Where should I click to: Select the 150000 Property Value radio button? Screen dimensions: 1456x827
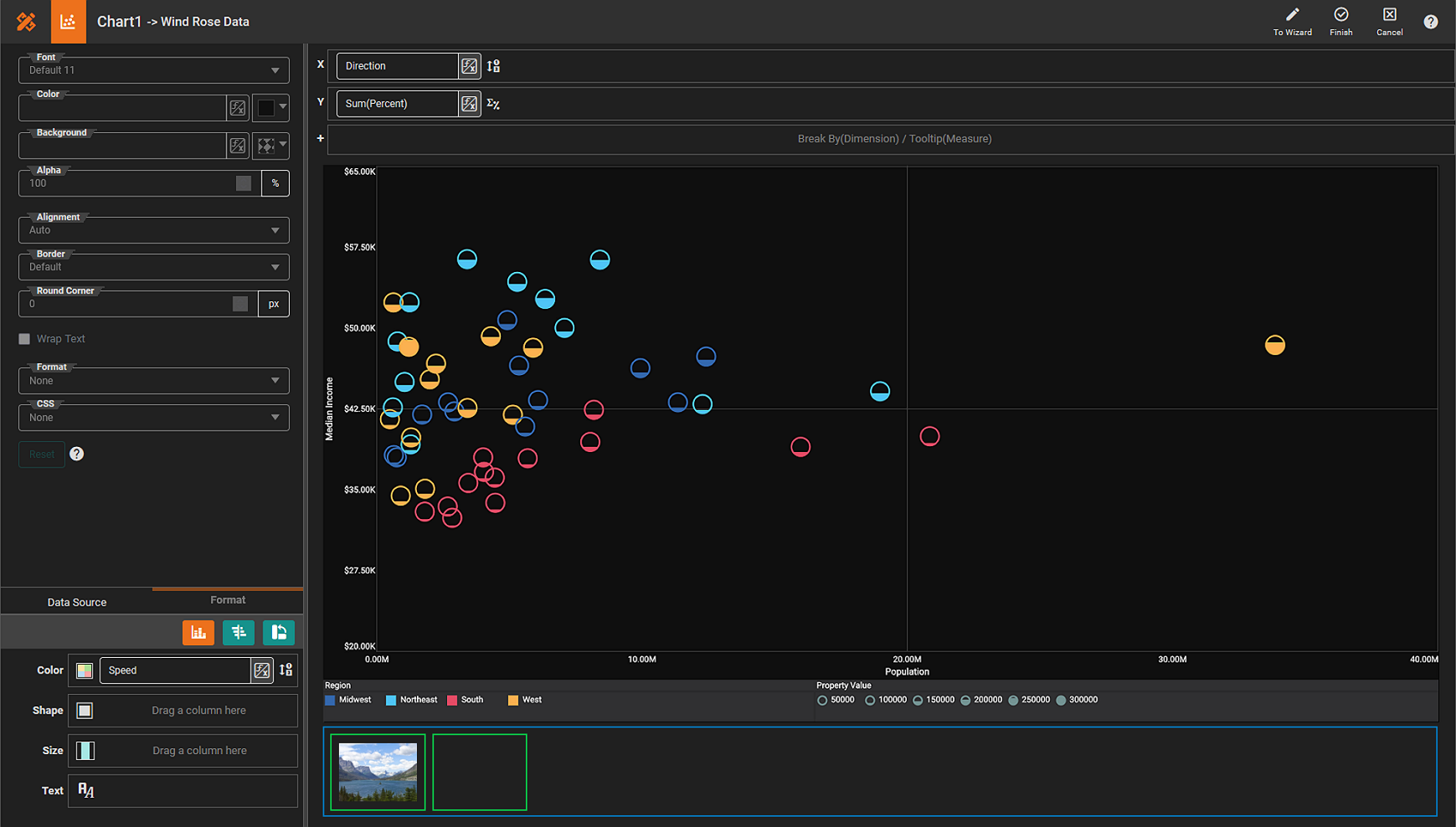tap(918, 700)
